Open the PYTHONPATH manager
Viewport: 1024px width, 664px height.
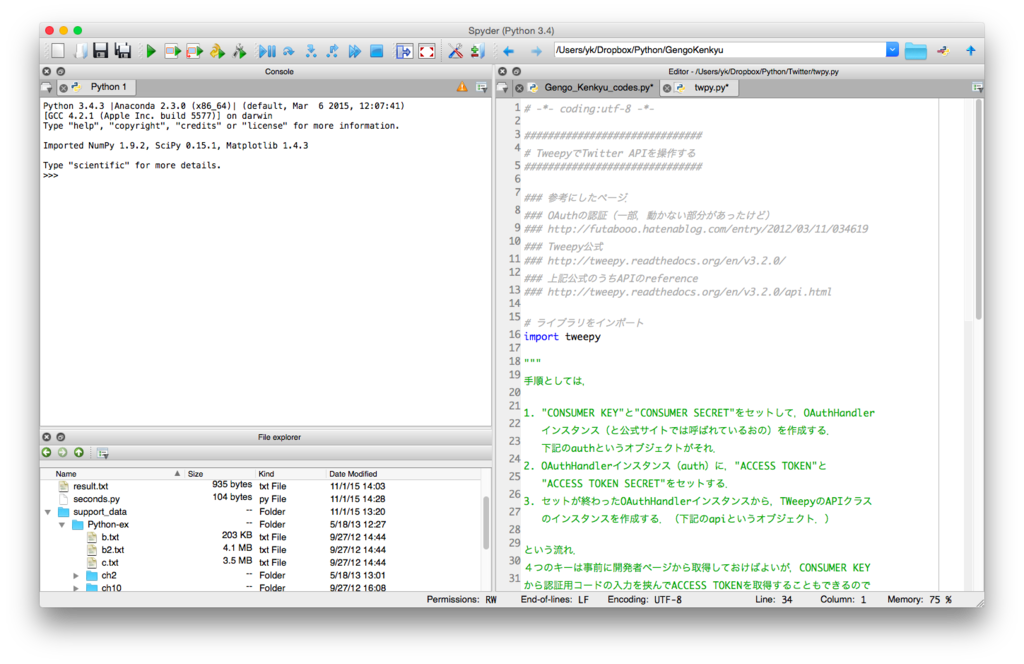(x=477, y=50)
